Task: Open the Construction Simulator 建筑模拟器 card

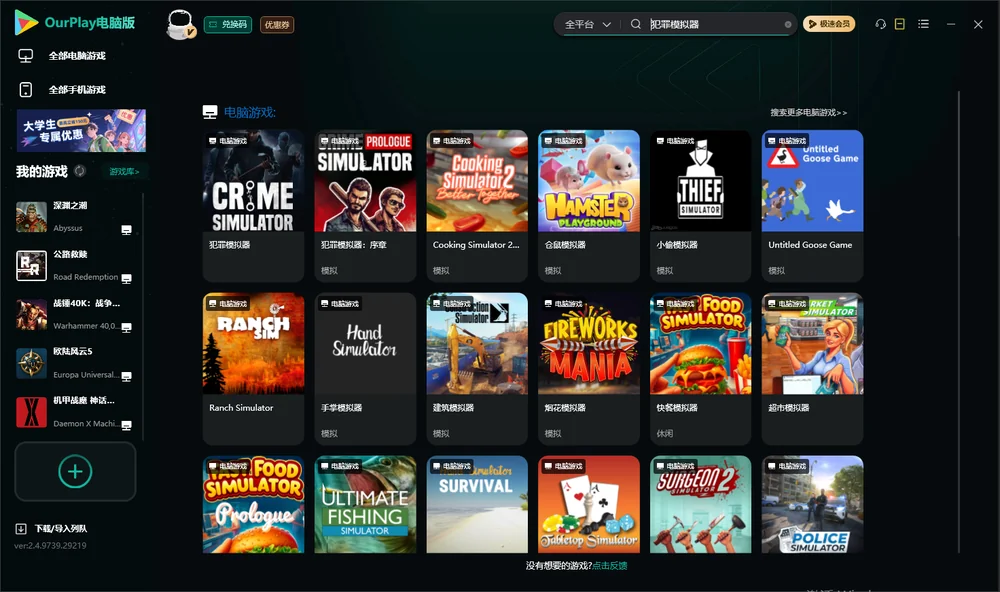Action: tap(477, 368)
